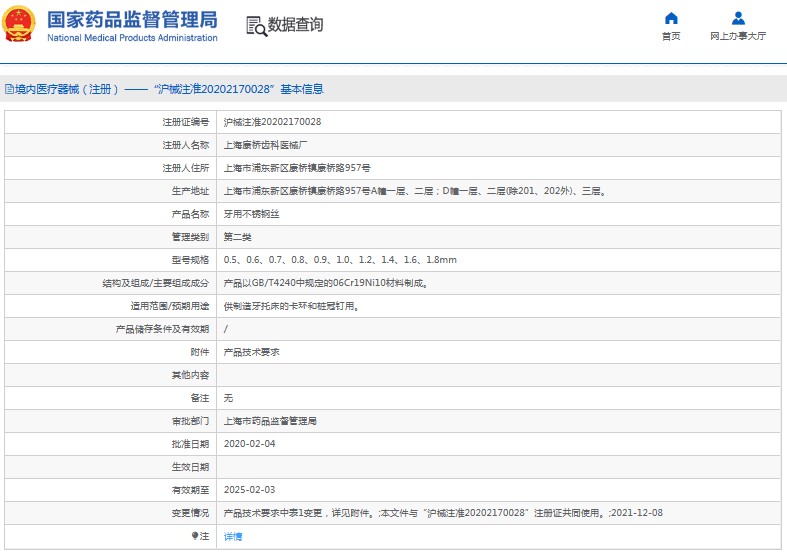The image size is (787, 554).
Task: Click the bullet icon beside 注
Action: tap(194, 536)
